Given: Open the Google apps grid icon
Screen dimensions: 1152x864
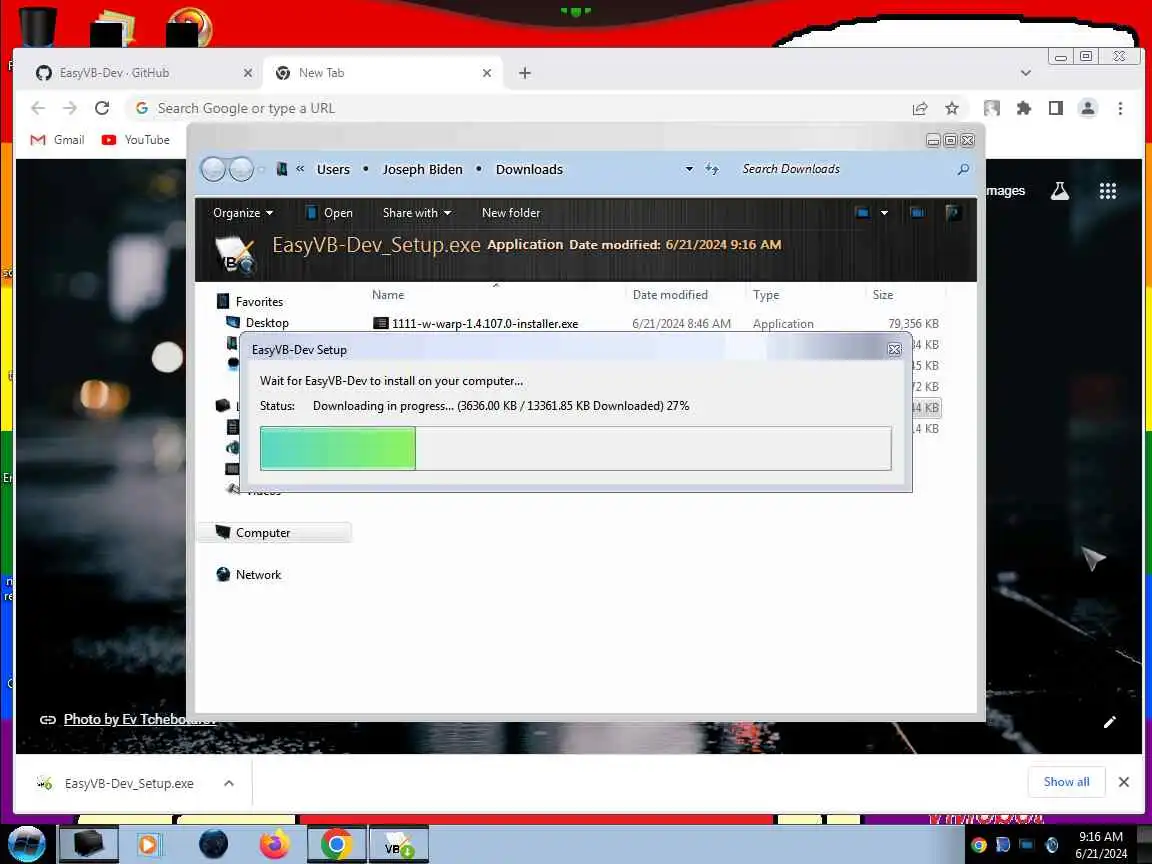Looking at the screenshot, I should coord(1108,191).
